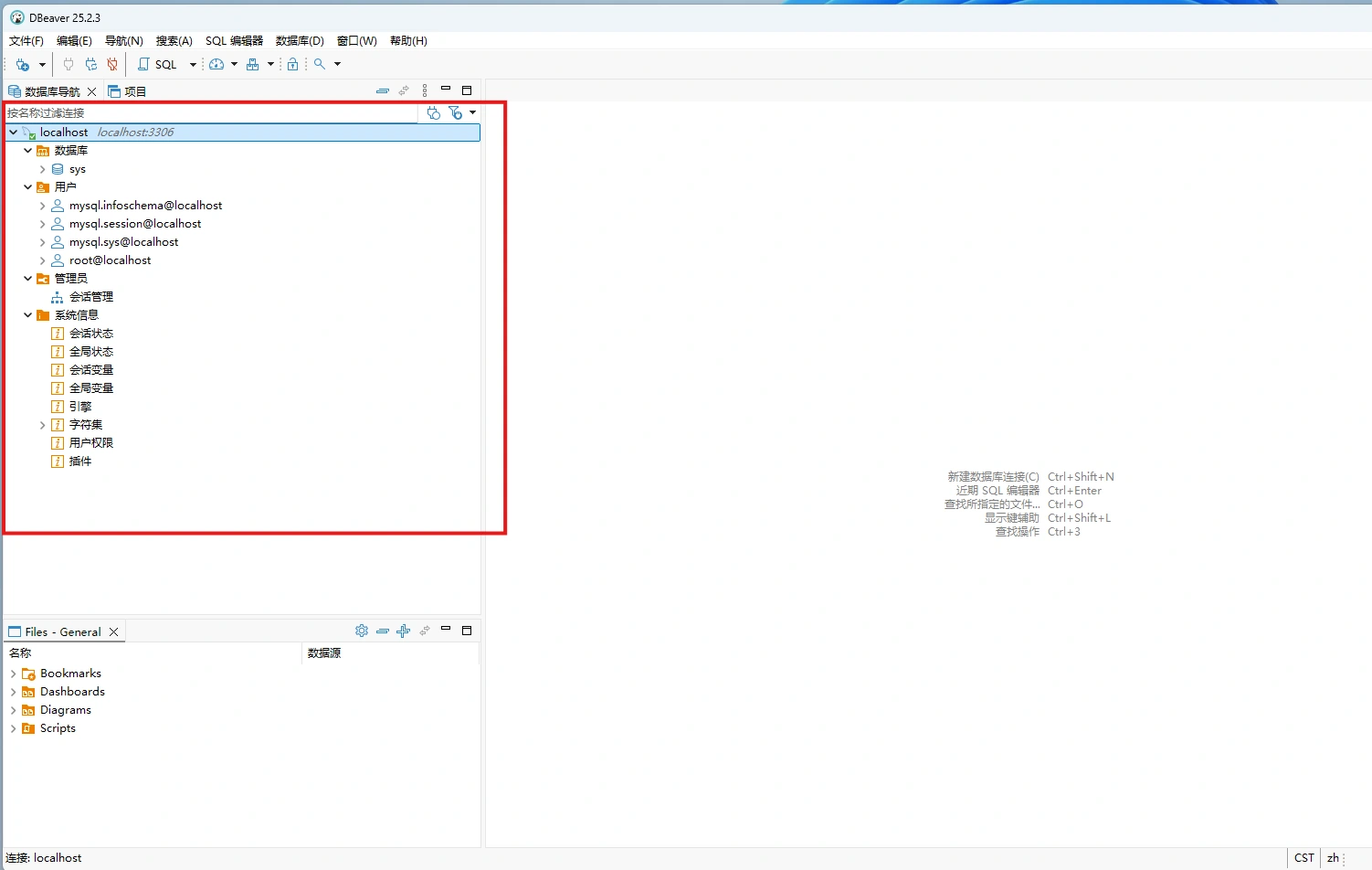1372x870 pixels.
Task: Click the magnifier search icon in toolbar
Action: click(320, 64)
